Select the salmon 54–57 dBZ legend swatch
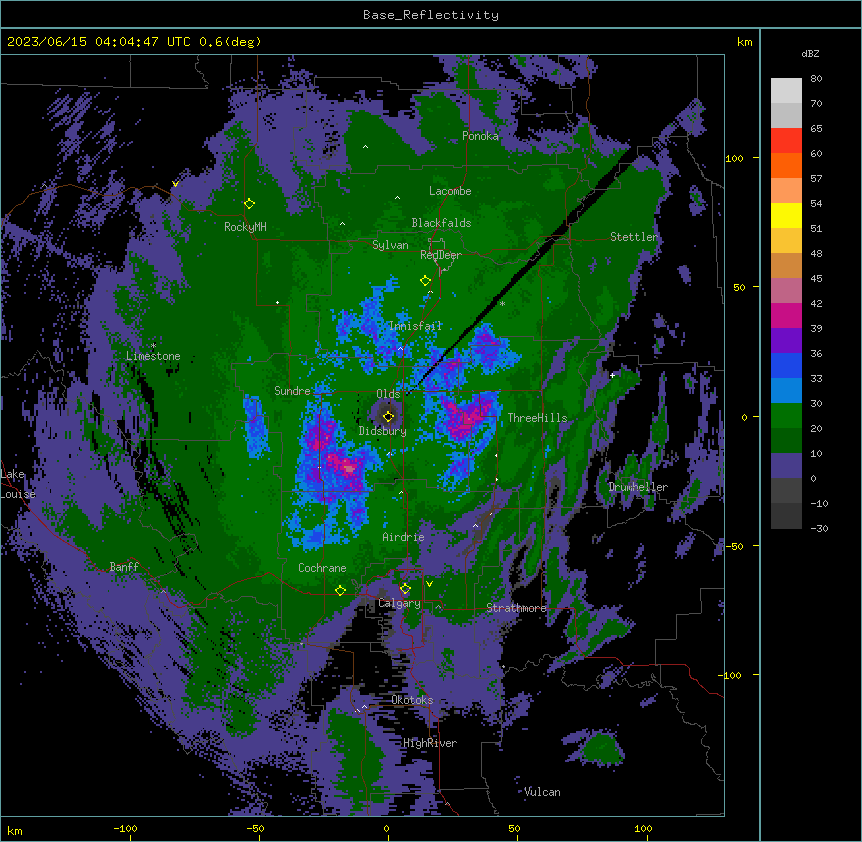 pos(786,190)
